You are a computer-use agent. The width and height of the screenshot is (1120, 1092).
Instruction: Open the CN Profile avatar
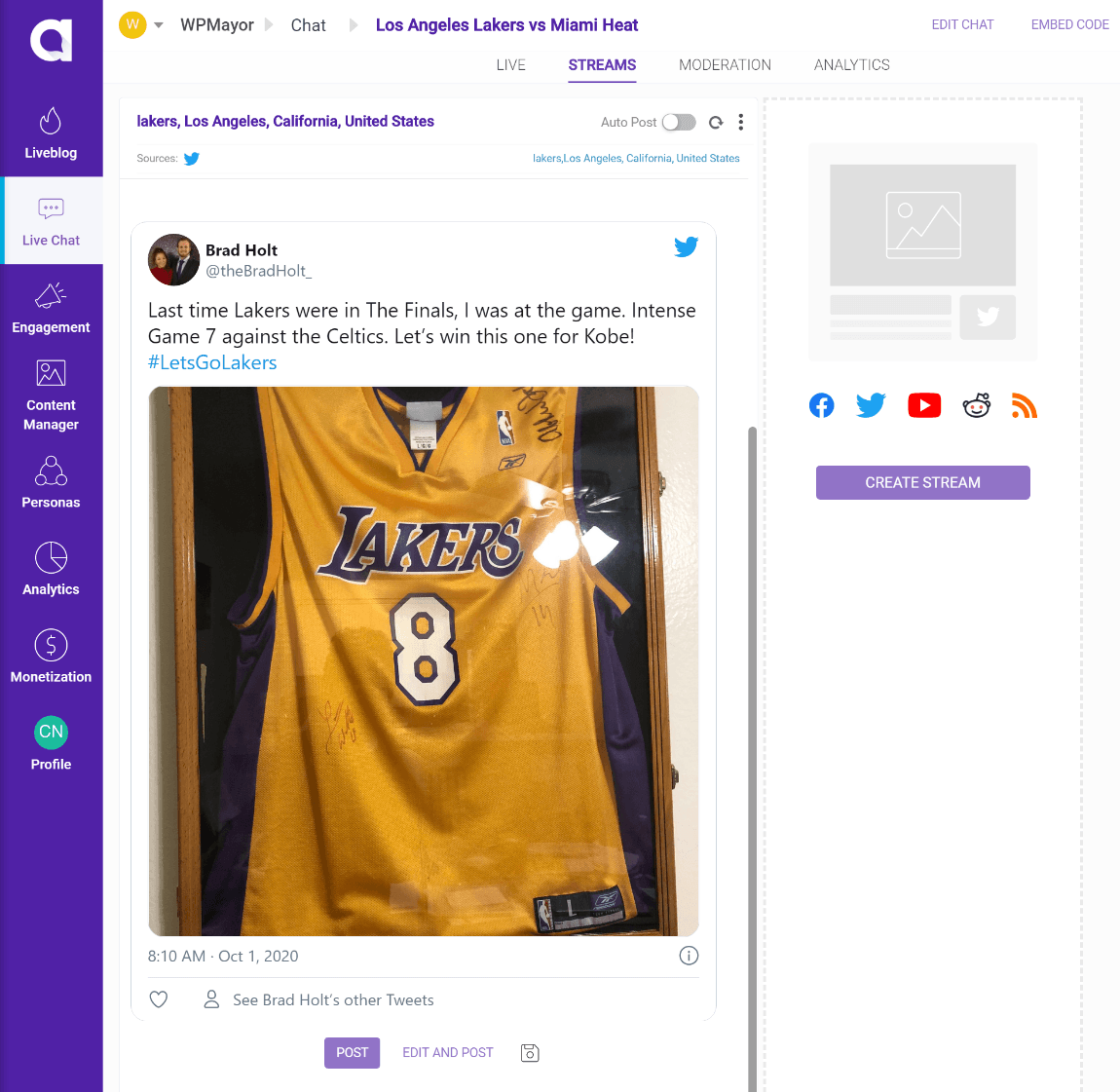click(51, 732)
